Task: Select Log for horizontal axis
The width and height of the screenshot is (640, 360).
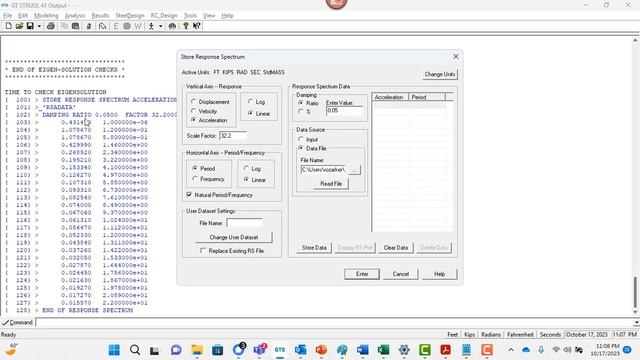Action: coord(246,168)
